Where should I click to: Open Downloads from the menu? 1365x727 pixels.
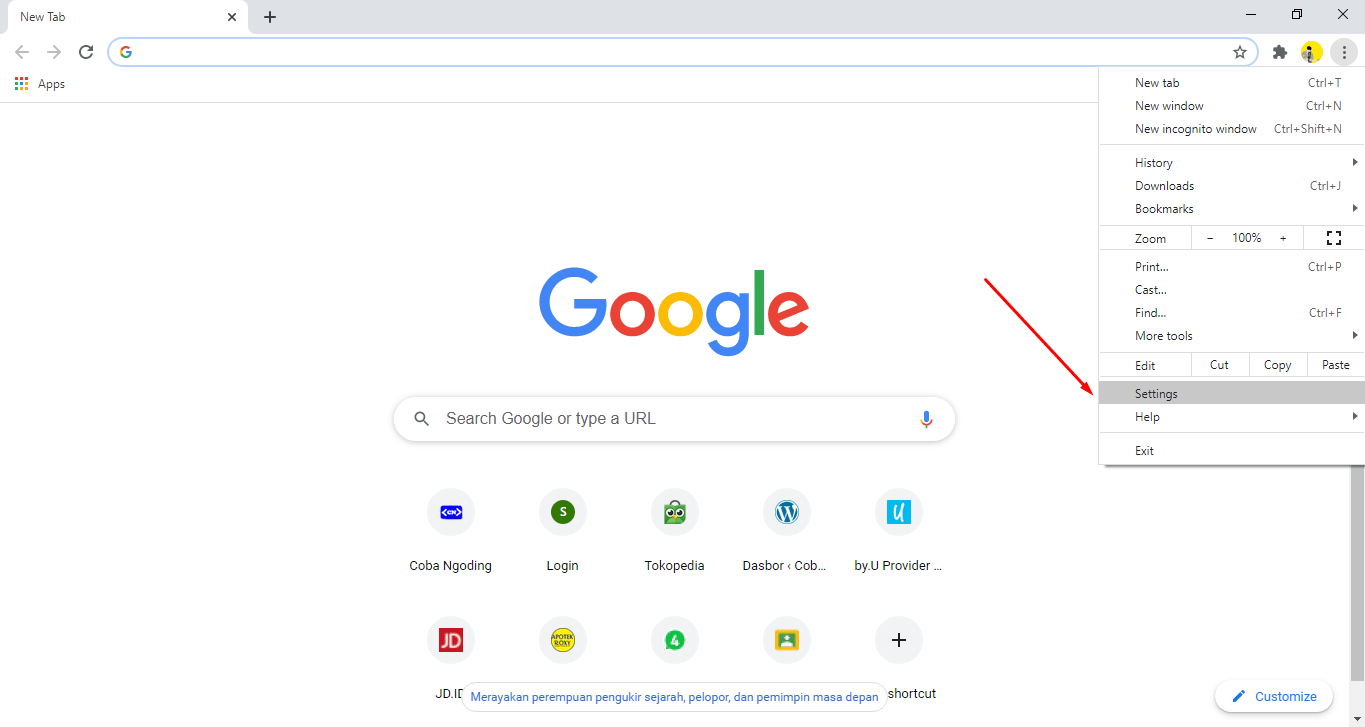[1231, 186]
